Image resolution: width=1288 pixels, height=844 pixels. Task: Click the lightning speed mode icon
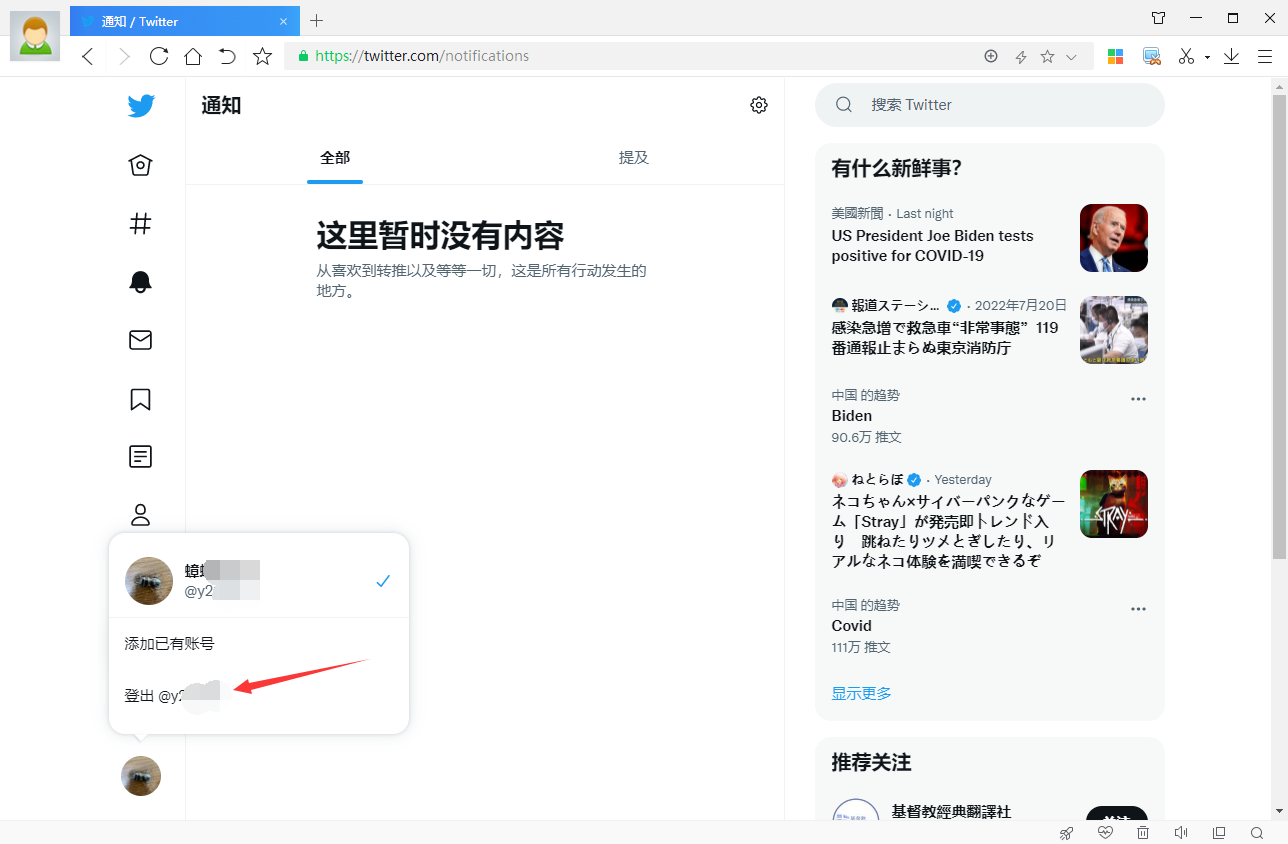(1021, 57)
